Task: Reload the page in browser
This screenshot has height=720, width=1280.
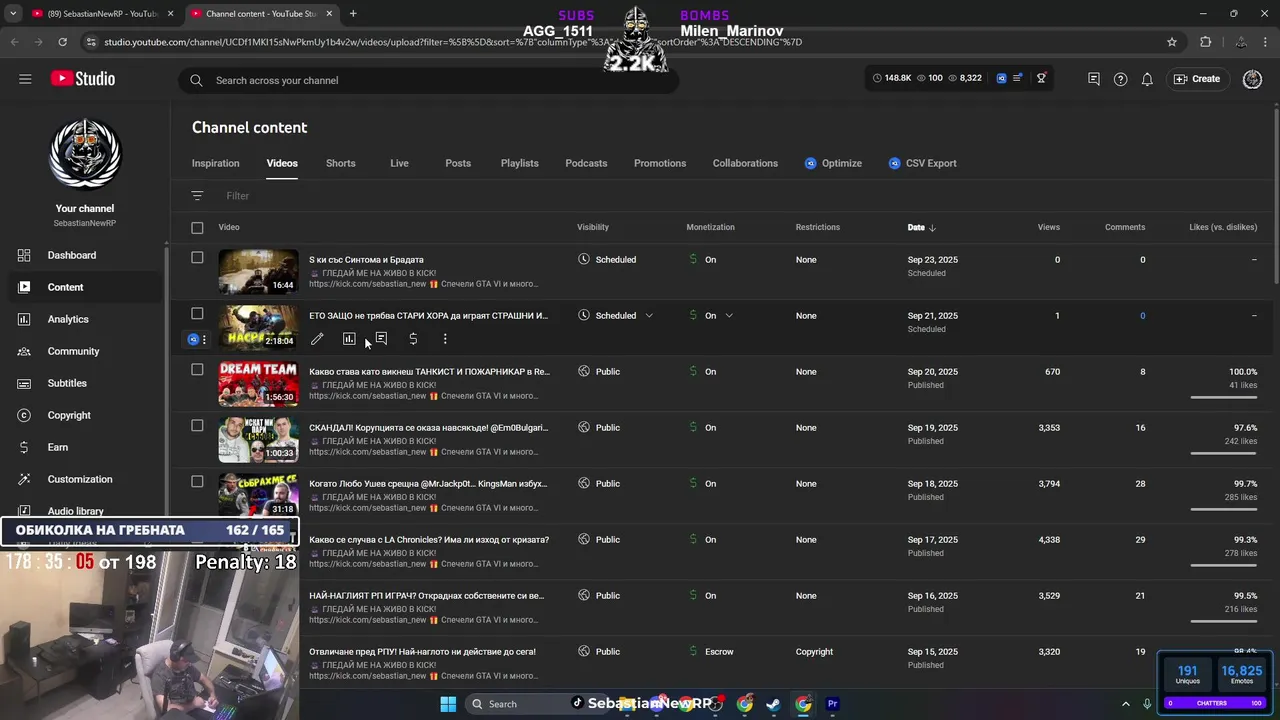Action: [62, 42]
